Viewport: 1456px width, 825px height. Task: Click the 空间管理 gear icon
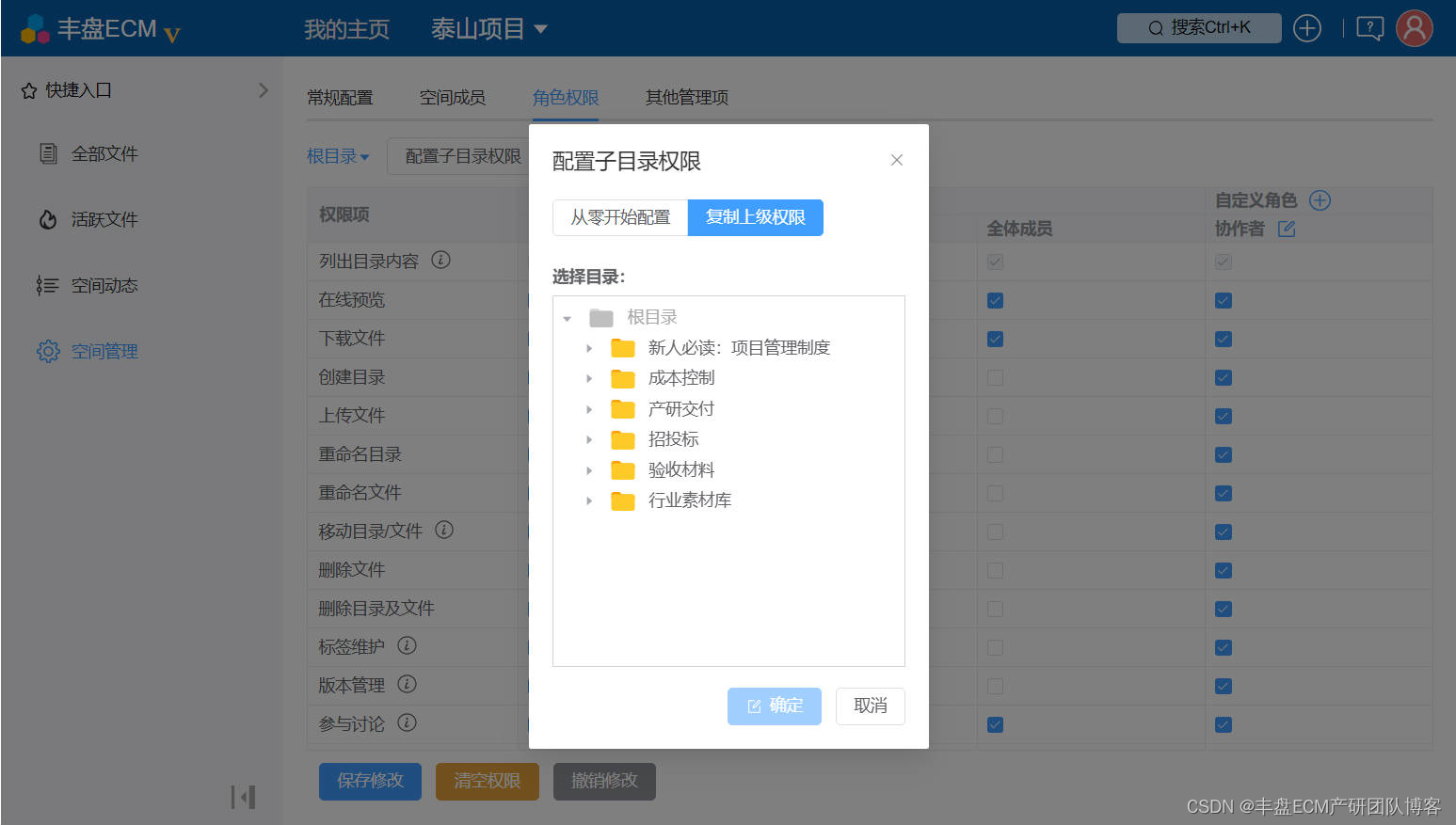[x=48, y=351]
